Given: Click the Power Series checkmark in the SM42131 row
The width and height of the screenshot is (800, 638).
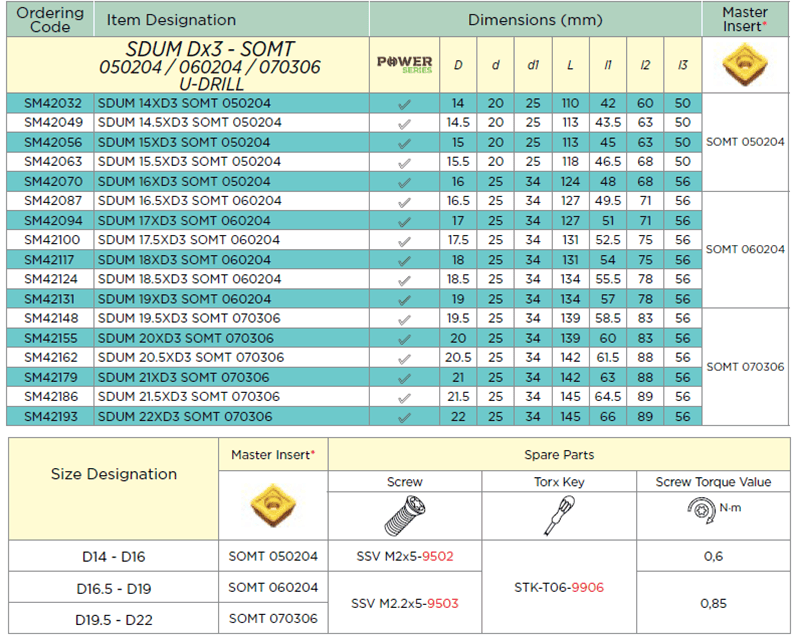Looking at the screenshot, I should pyautogui.click(x=404, y=300).
